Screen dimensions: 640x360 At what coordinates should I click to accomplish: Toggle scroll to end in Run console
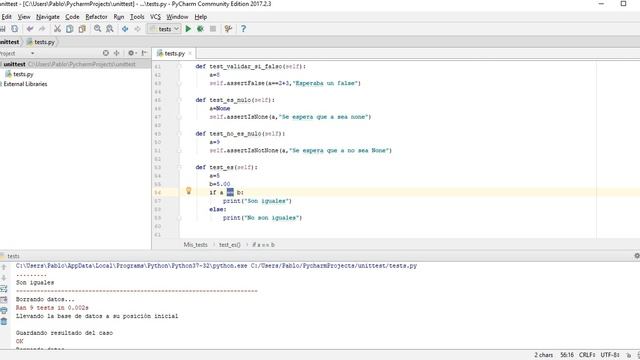[x=4, y=300]
